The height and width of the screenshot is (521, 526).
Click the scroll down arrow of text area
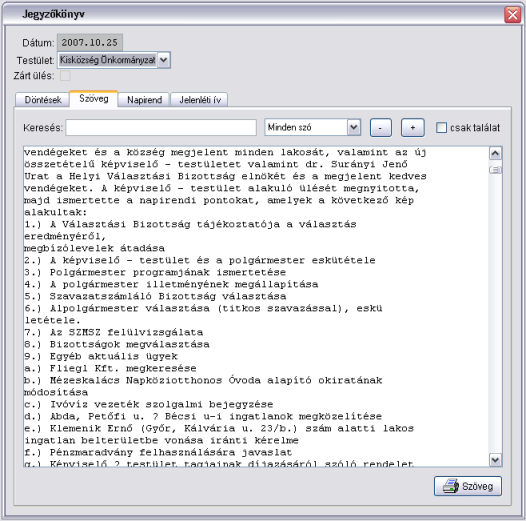[495, 459]
